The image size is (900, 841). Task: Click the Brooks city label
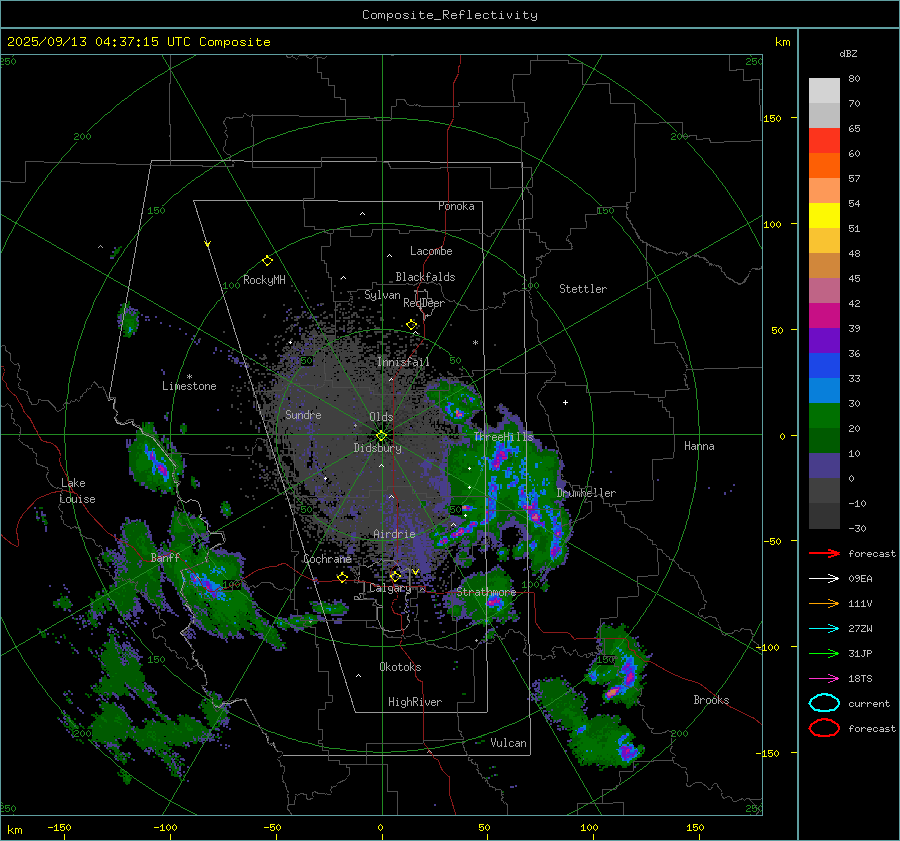click(711, 700)
